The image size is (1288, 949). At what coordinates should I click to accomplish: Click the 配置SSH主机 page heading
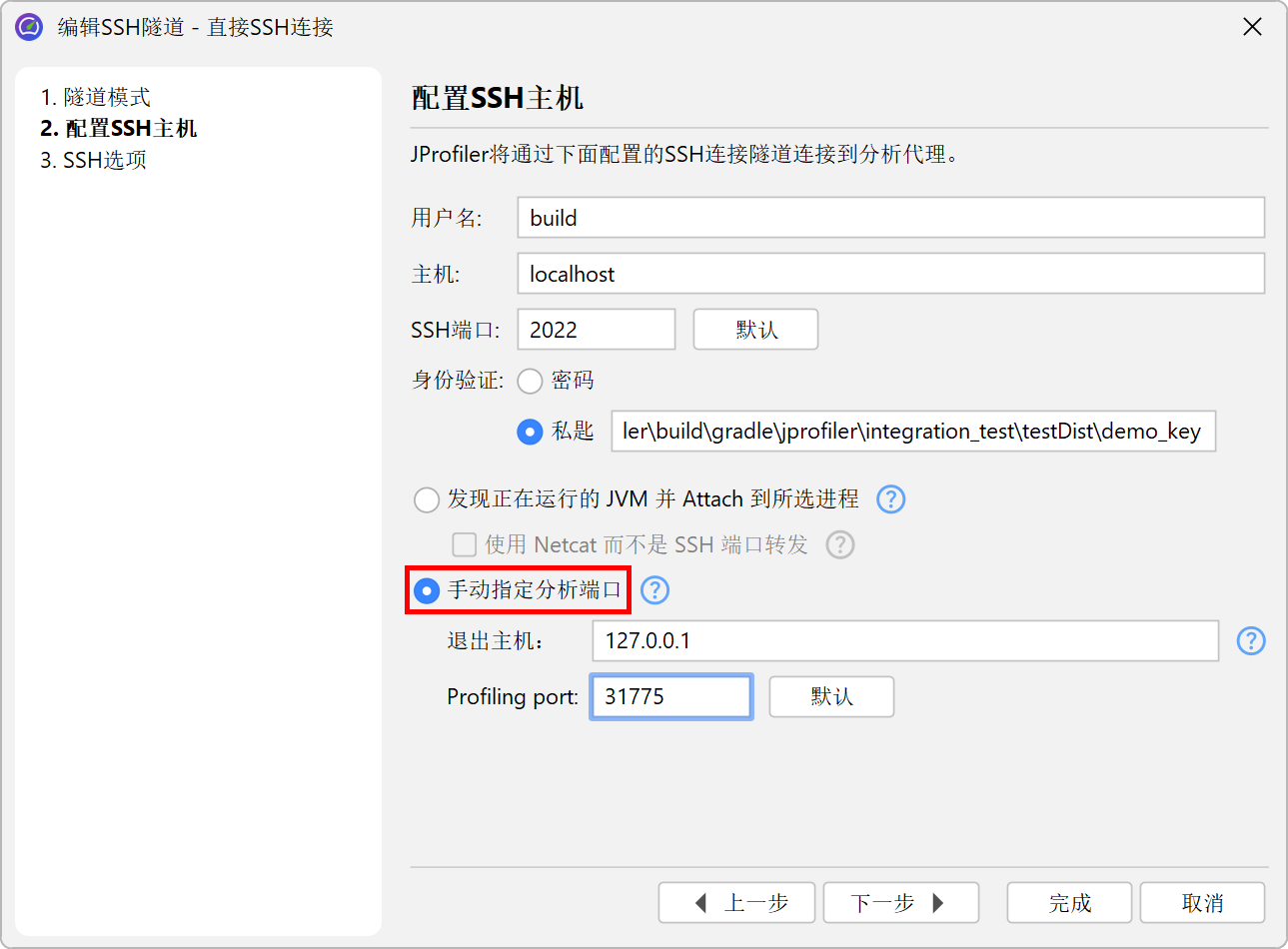pyautogui.click(x=498, y=98)
